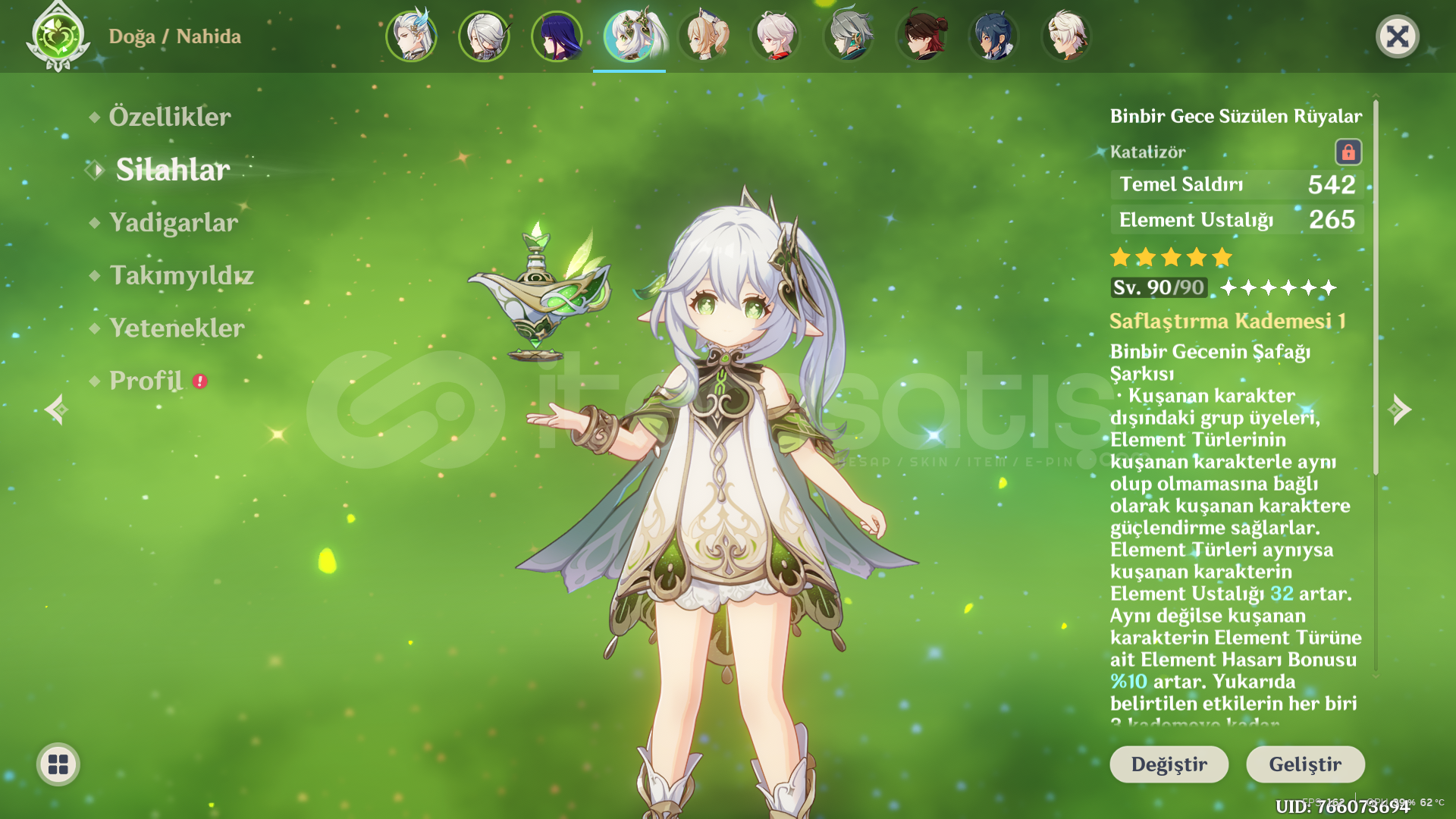The height and width of the screenshot is (819, 1456).
Task: Go to the next character arrow
Action: point(1400,409)
